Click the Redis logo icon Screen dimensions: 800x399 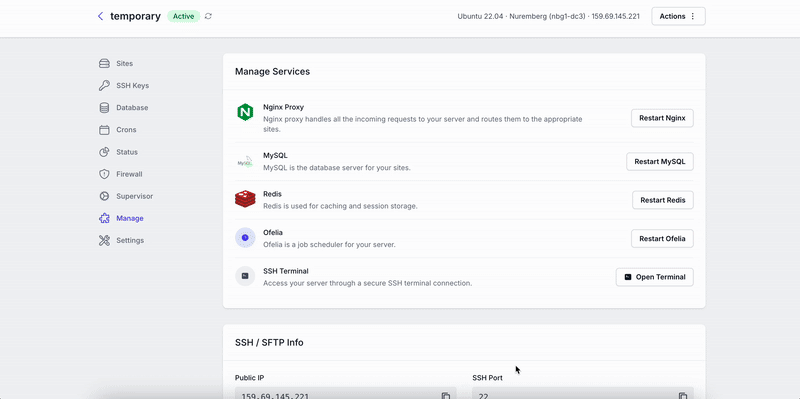click(245, 199)
